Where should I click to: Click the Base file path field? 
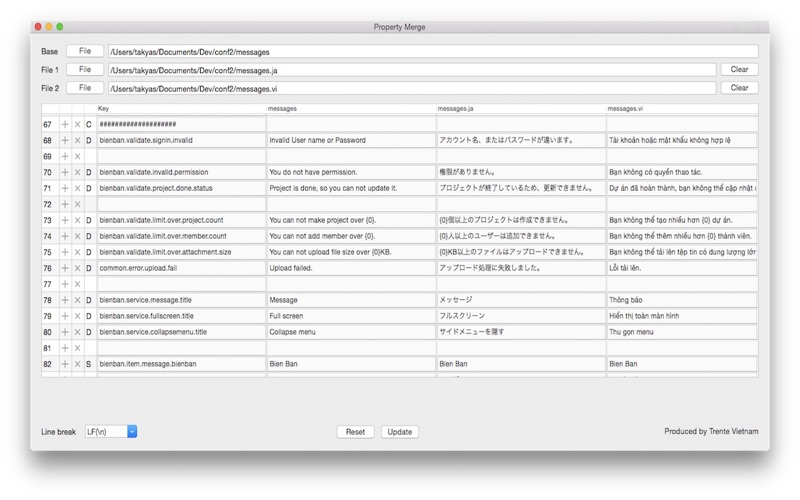[x=433, y=52]
